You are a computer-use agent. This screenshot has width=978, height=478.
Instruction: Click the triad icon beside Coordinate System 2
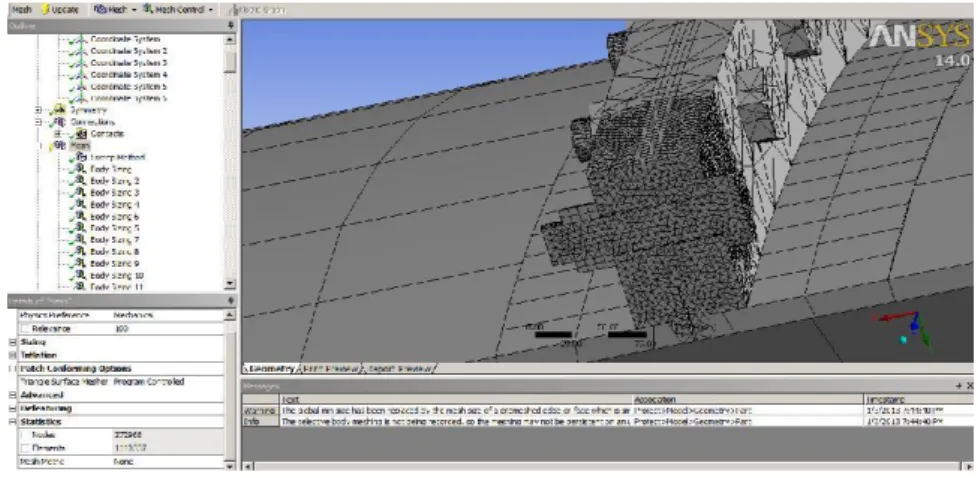[x=81, y=51]
